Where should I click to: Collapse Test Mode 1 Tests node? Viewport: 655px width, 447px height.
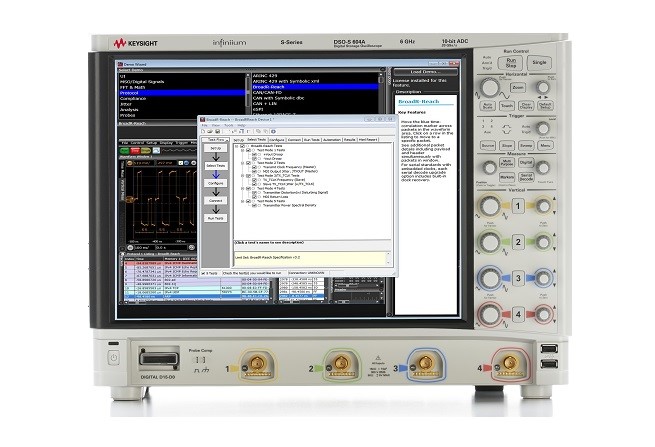243,150
